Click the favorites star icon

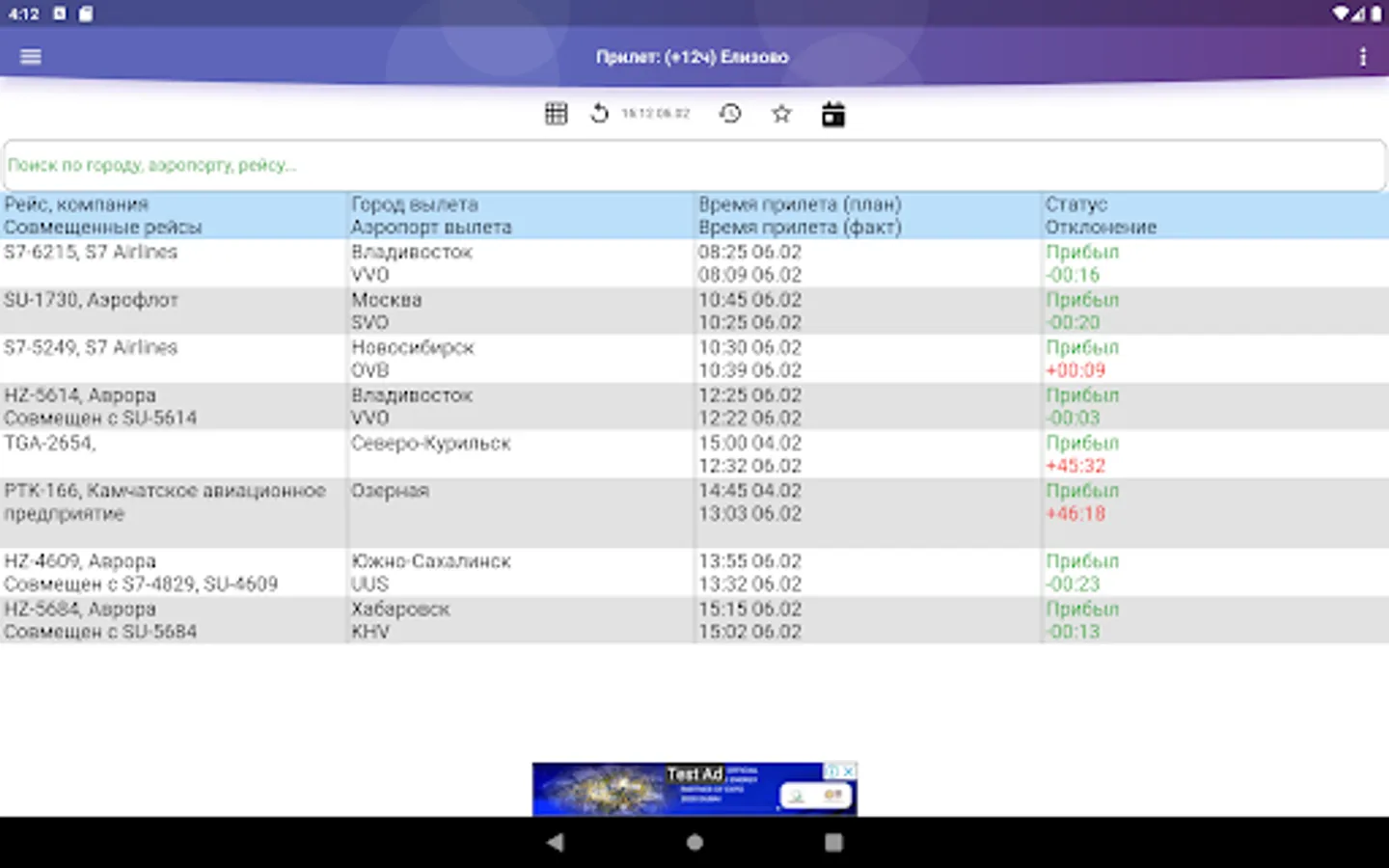(x=781, y=114)
